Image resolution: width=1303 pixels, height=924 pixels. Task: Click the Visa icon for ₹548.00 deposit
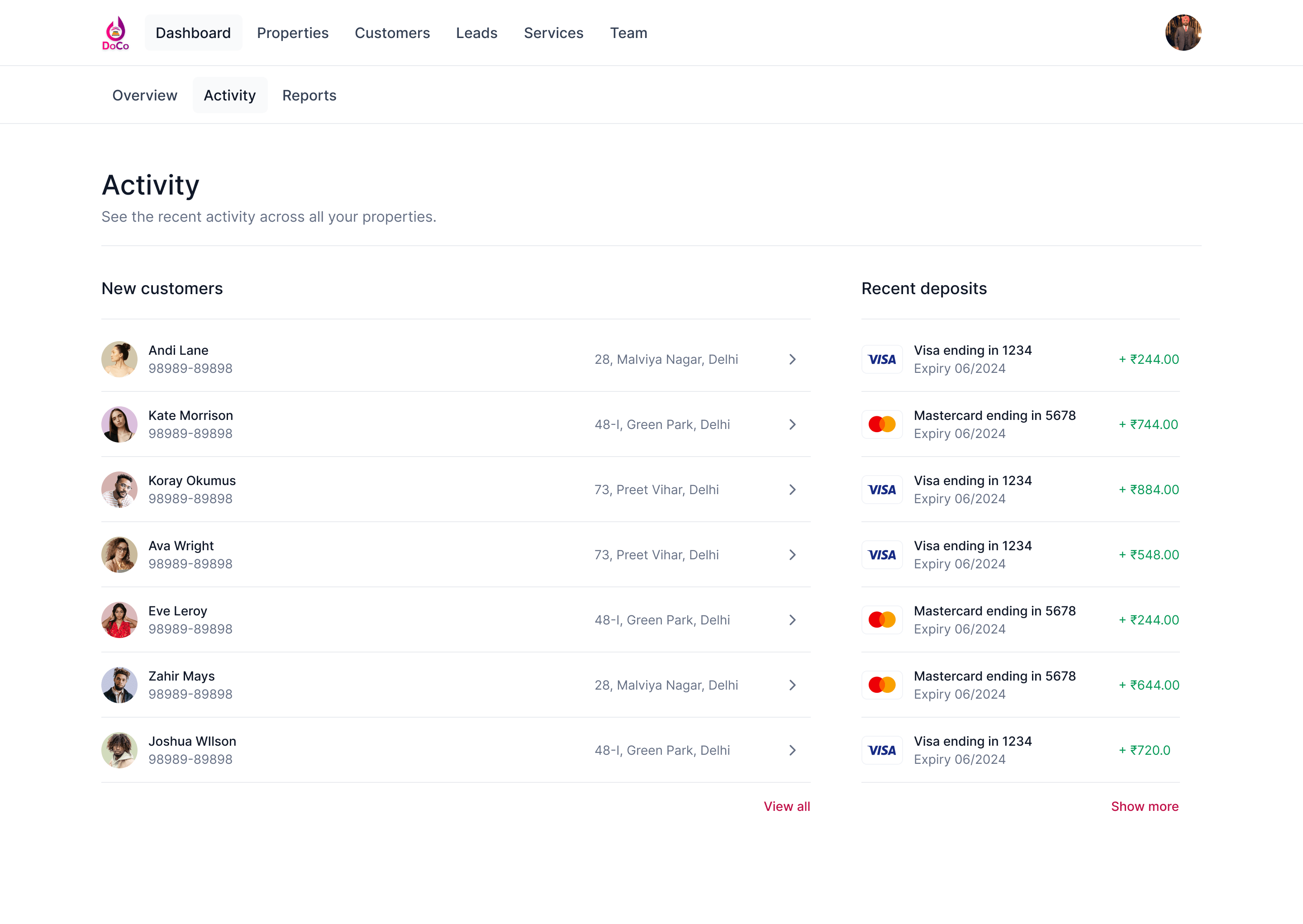(881, 555)
